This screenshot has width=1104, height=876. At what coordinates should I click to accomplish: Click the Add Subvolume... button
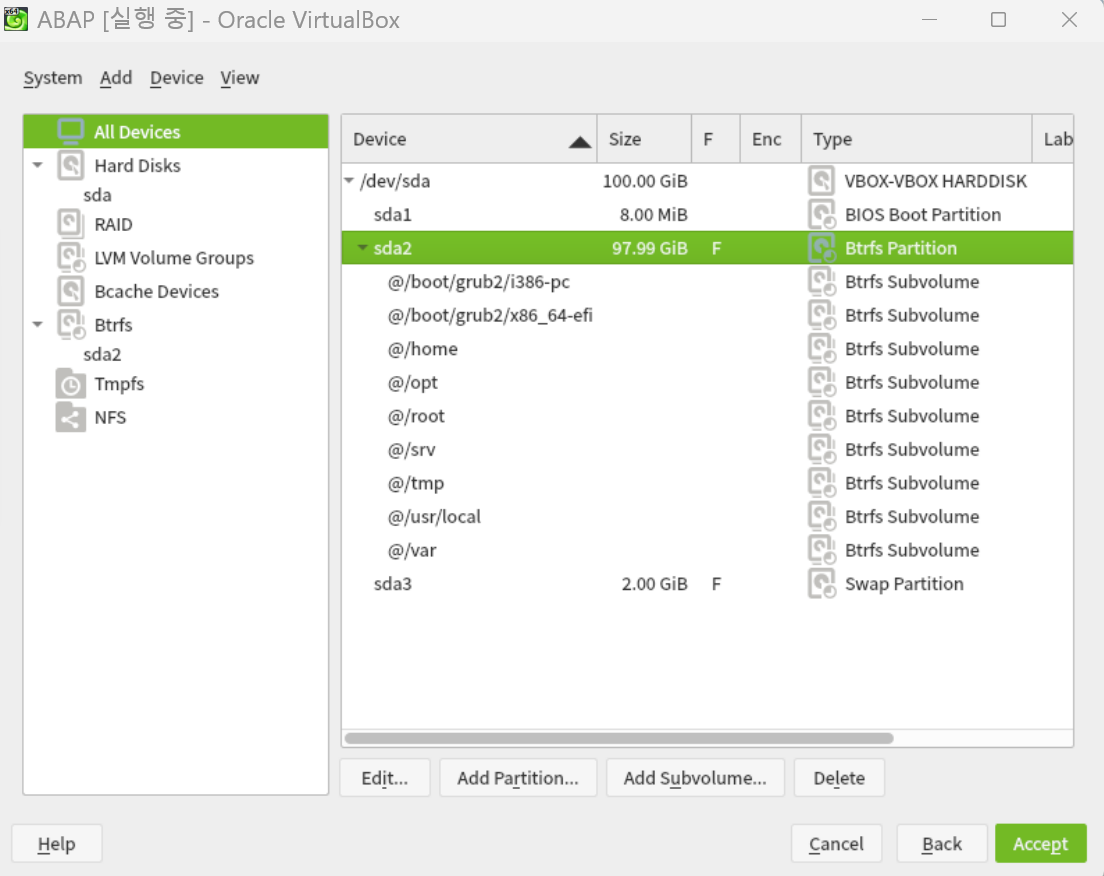tap(695, 777)
